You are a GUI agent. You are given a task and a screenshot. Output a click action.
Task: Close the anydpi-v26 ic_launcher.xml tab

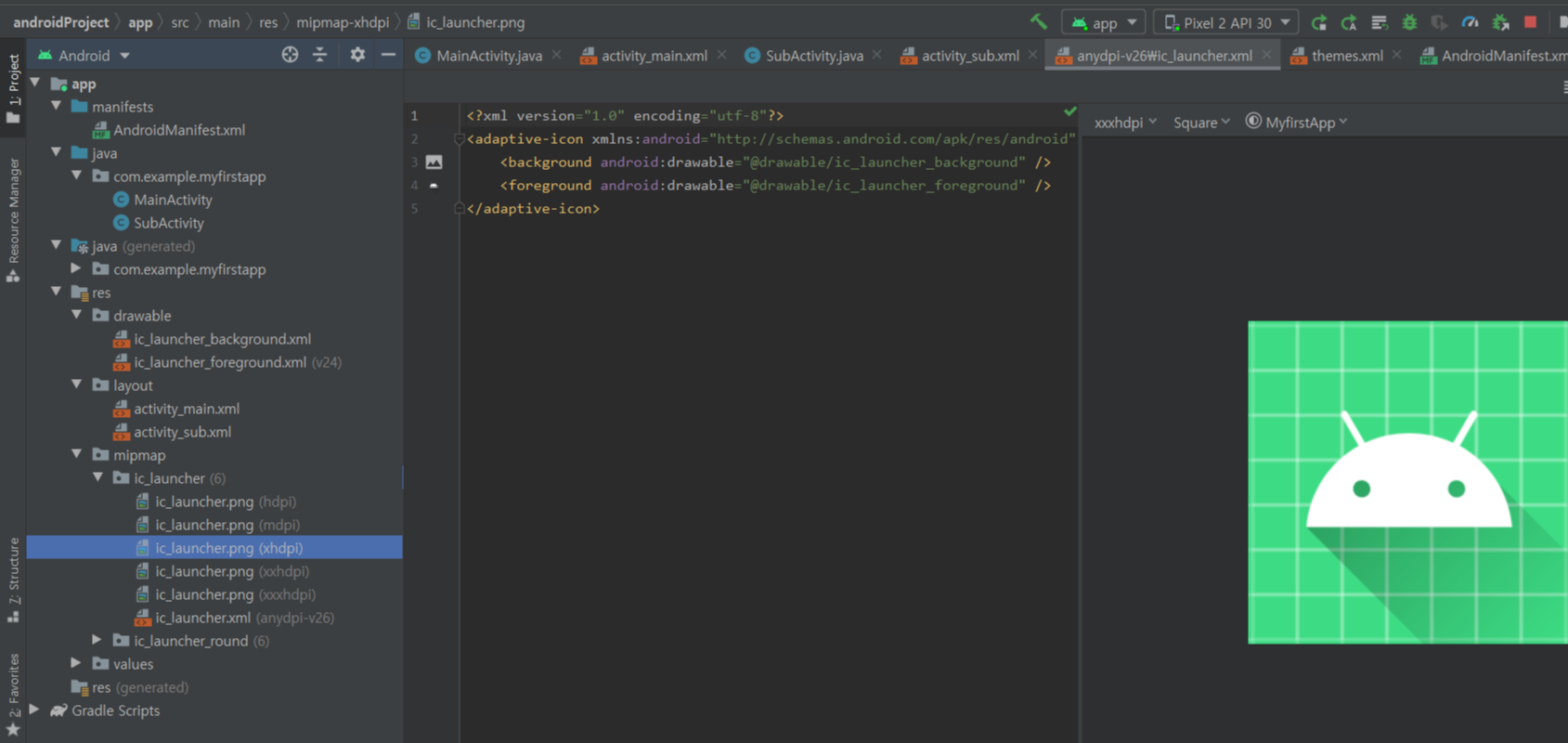1266,55
